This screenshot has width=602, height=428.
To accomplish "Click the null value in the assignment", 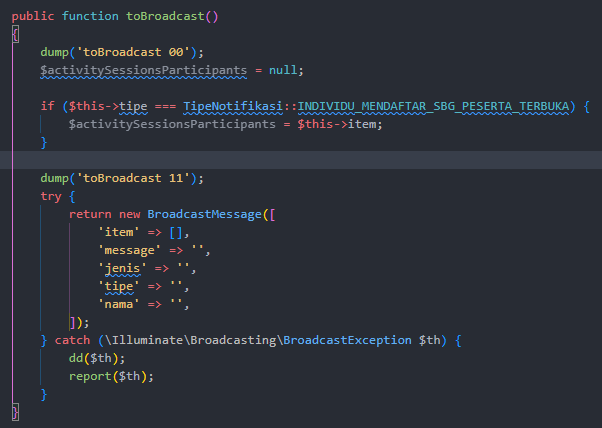I will point(282,70).
